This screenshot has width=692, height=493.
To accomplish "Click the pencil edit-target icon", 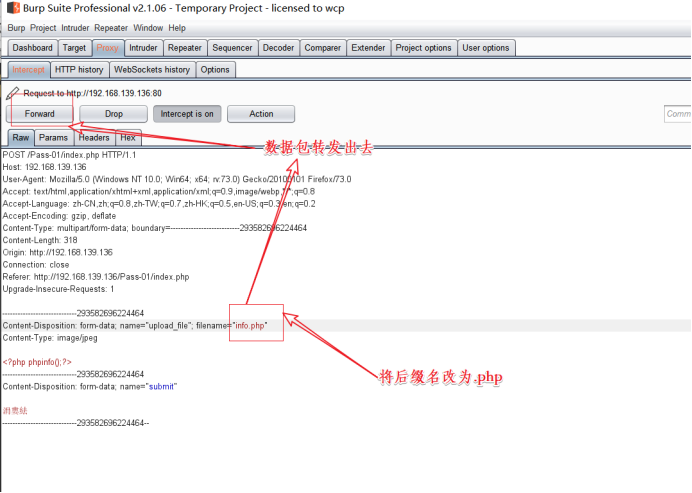I will pos(12,93).
